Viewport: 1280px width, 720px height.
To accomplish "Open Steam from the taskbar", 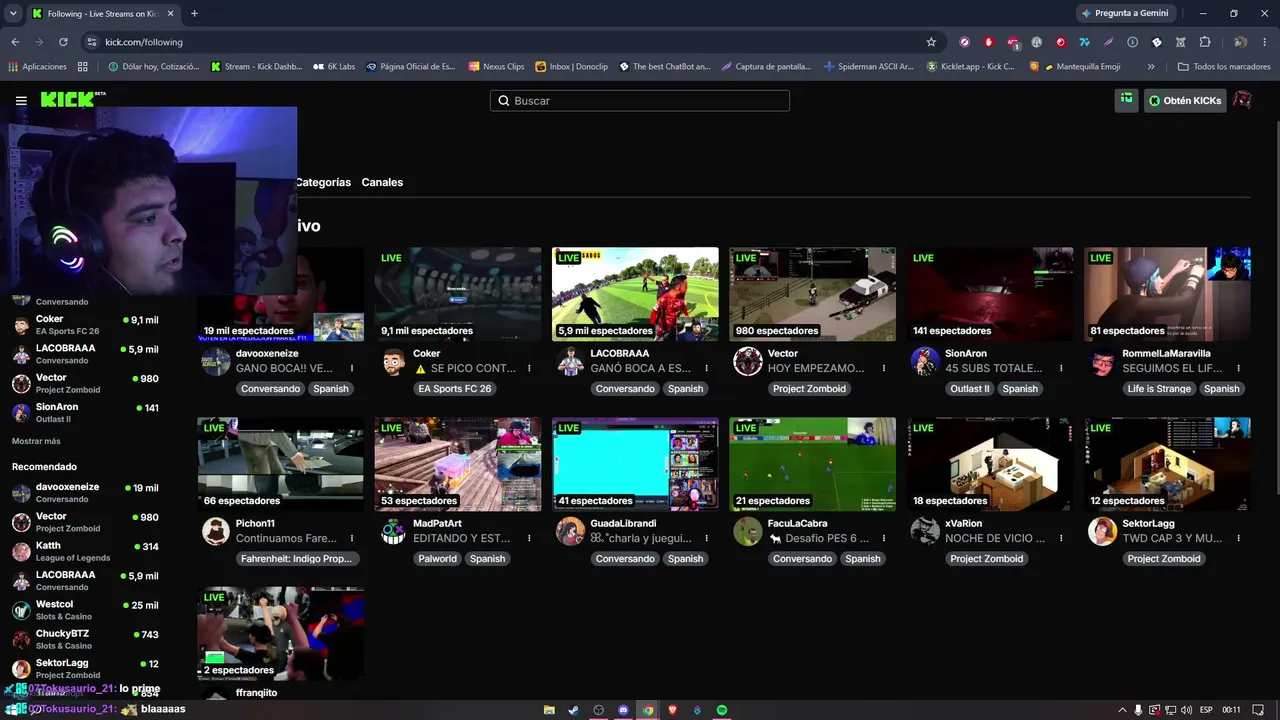I will tap(574, 710).
